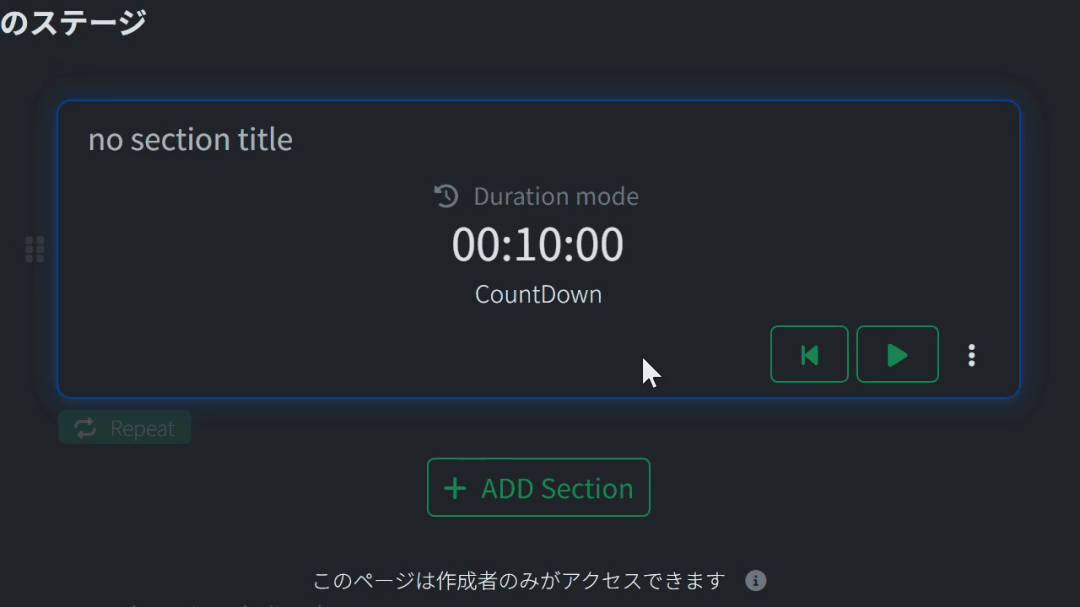Click the skip-to-start icon to reset the timer
Screen dimensions: 1080x607
(x=809, y=354)
